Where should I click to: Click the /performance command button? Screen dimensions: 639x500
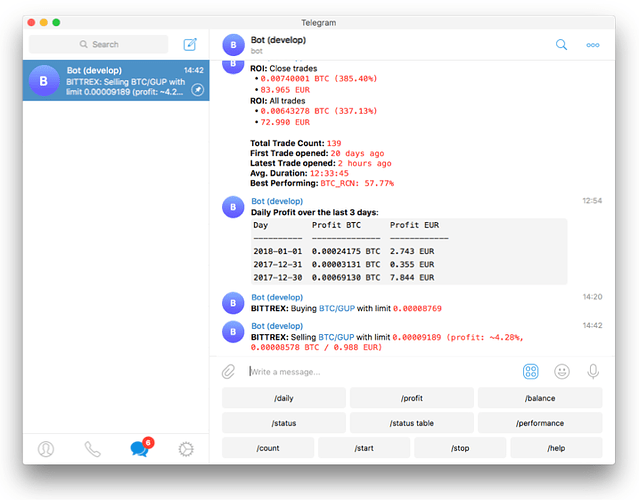540,423
